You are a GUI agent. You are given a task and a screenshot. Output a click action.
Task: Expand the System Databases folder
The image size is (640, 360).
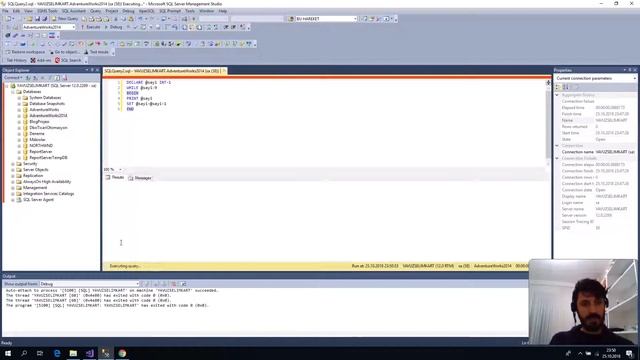coord(19,98)
